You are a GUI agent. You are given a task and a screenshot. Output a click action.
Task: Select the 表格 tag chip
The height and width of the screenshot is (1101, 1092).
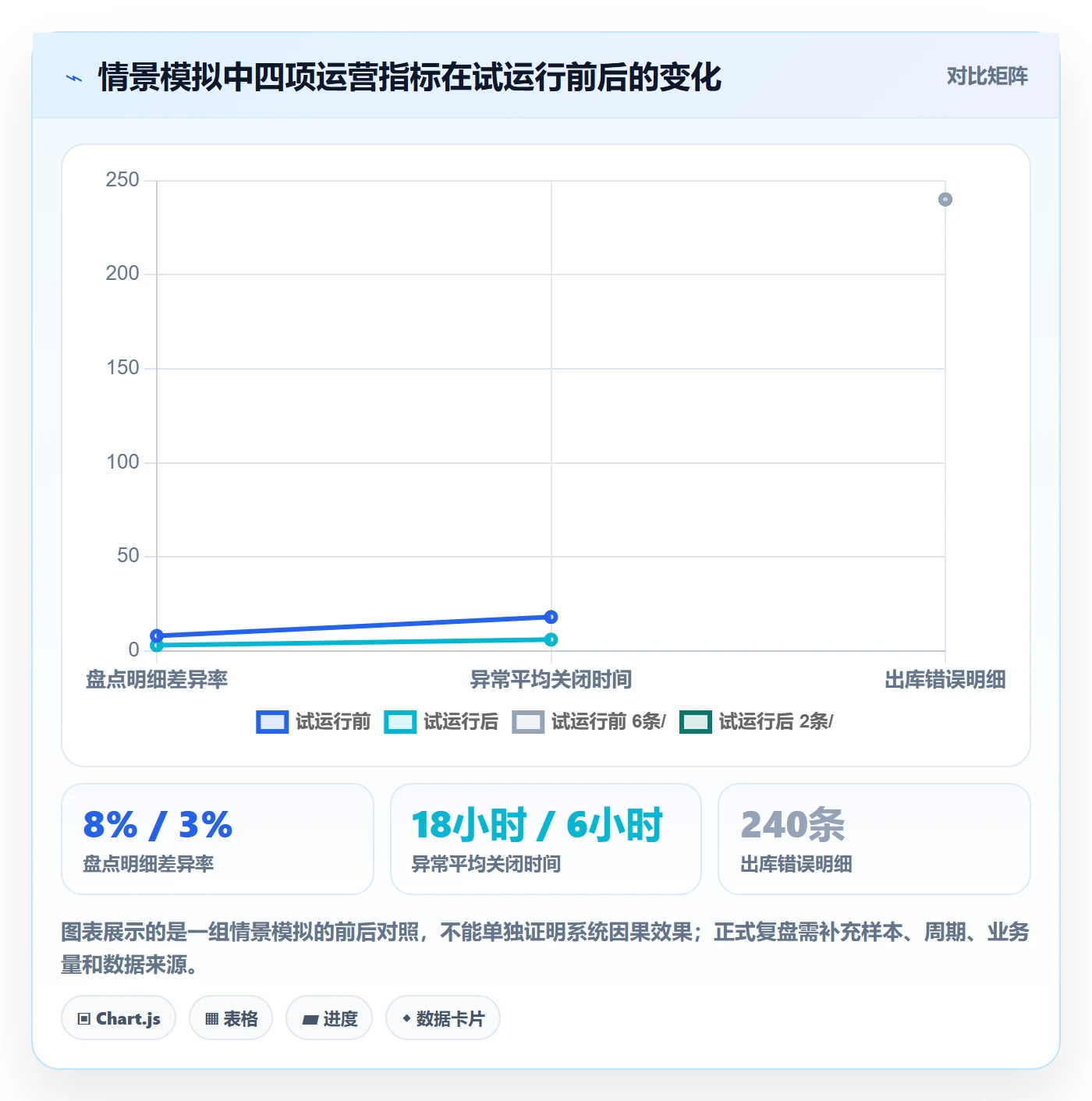(231, 1018)
